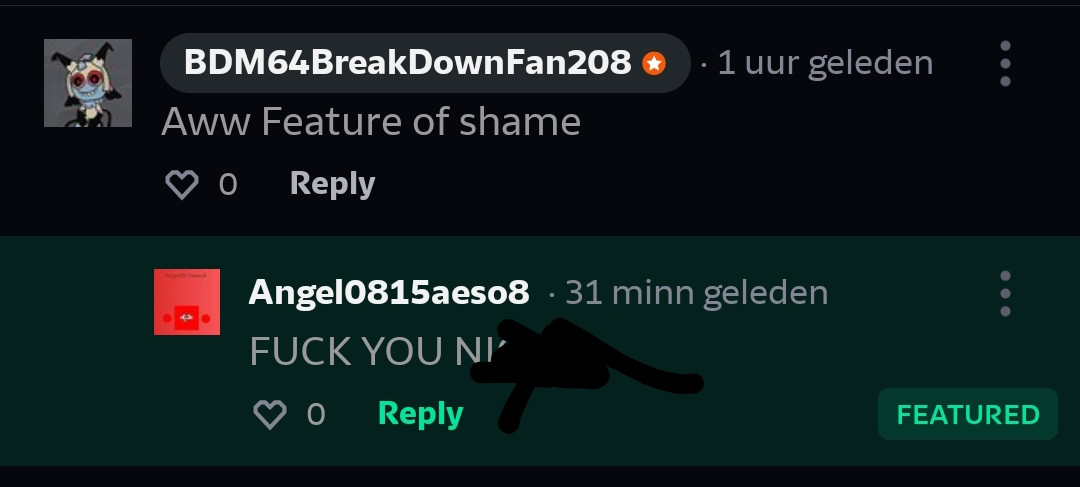
Task: Click the green highlighted featured comment background
Action: click(540, 351)
